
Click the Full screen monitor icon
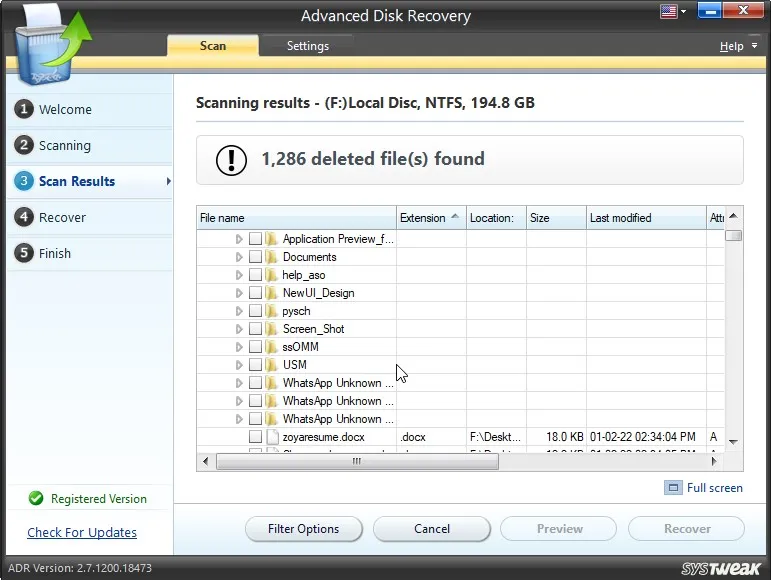pos(673,488)
